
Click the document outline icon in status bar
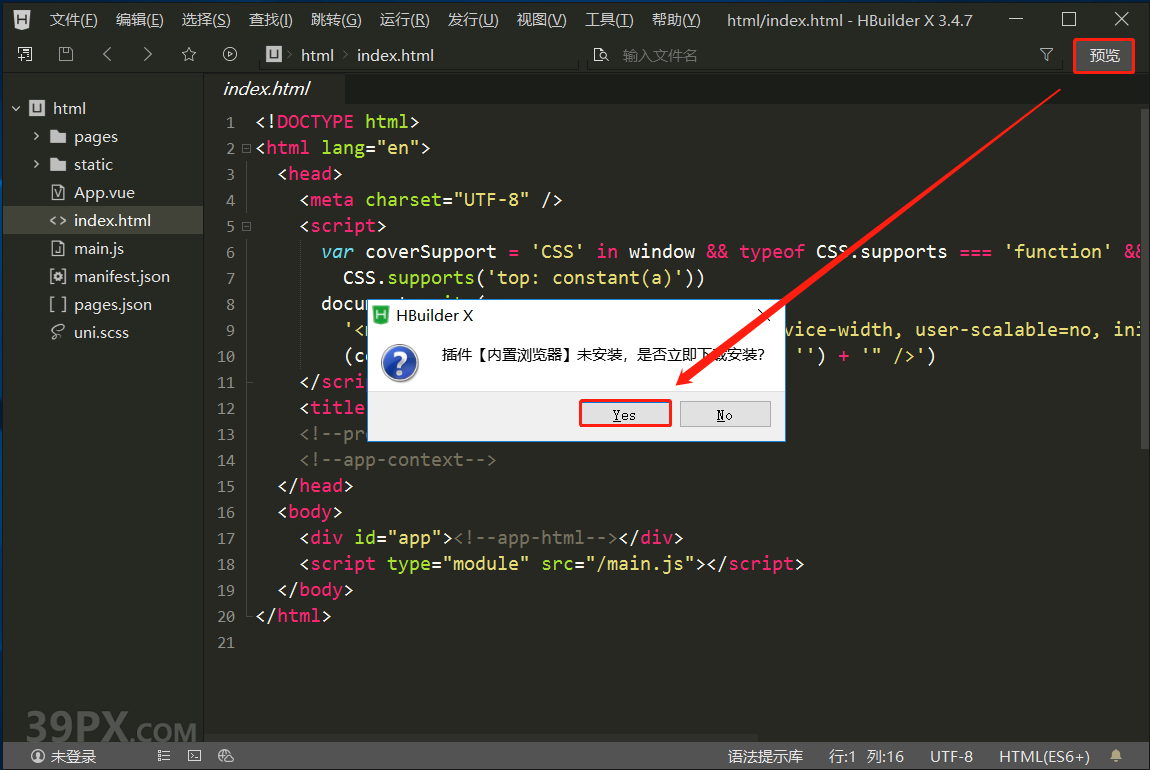click(164, 755)
